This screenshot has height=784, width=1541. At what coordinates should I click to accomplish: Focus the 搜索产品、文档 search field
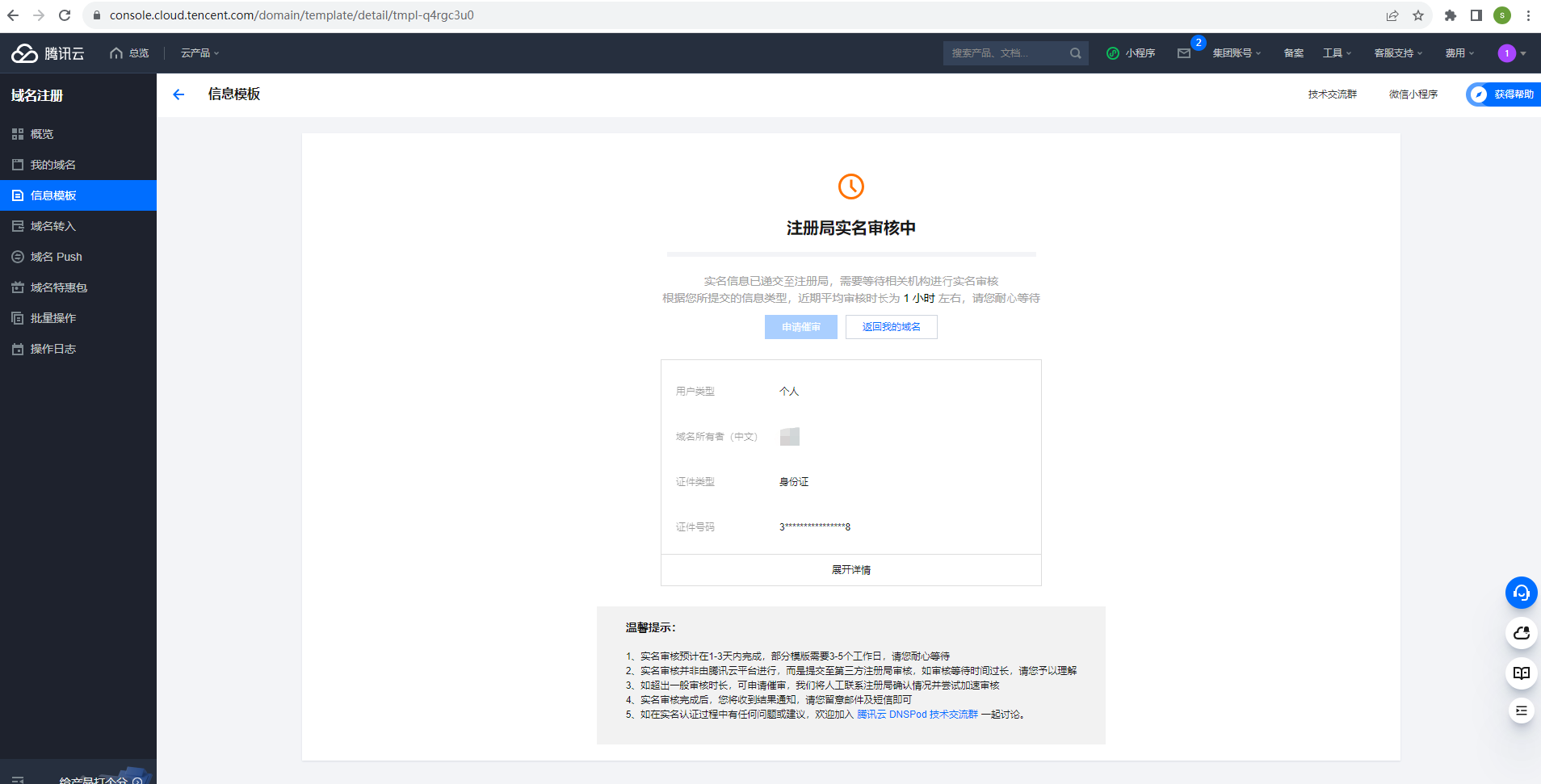1006,53
